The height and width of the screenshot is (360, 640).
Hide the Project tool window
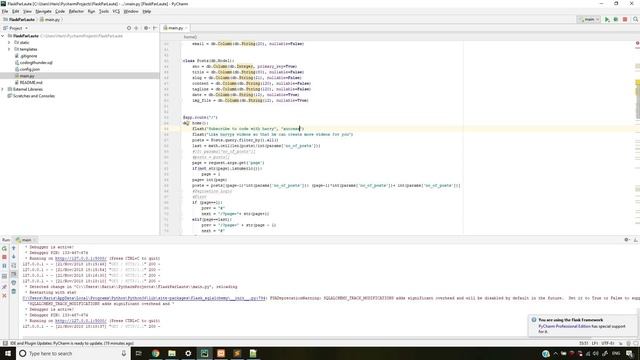[x=155, y=28]
